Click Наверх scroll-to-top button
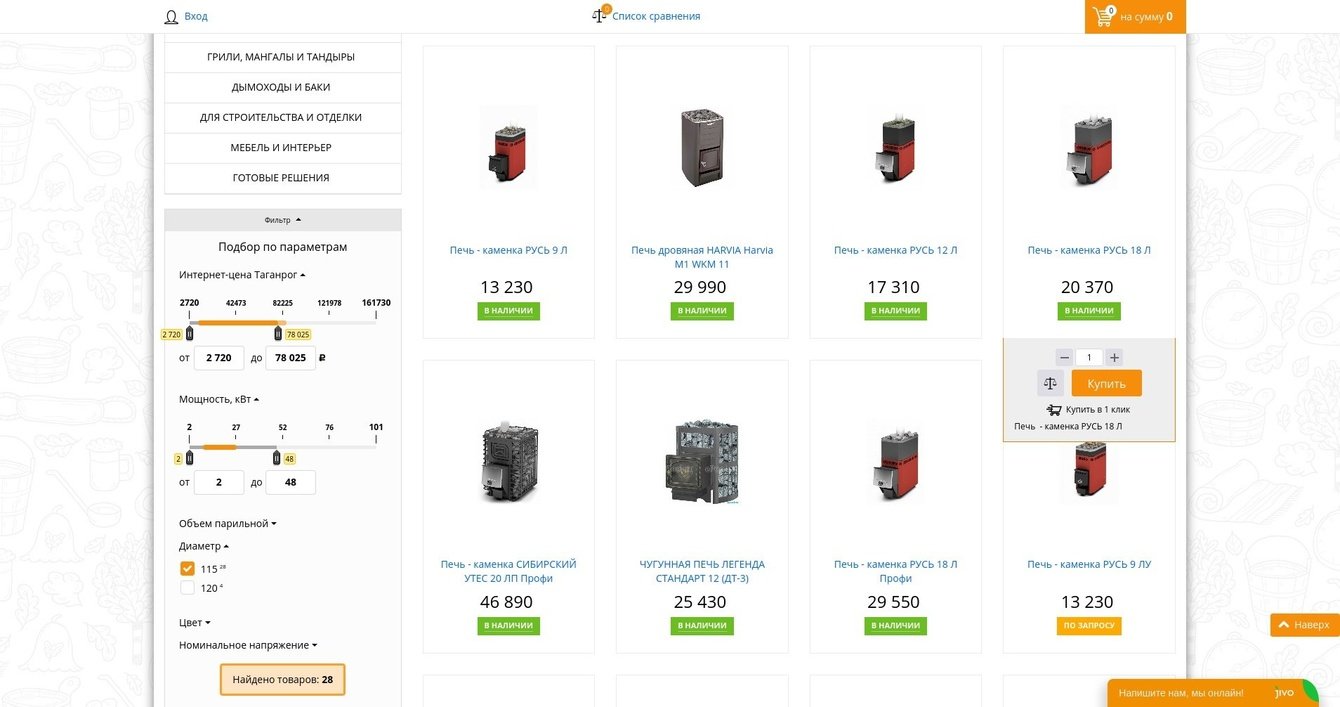 pos(1305,625)
